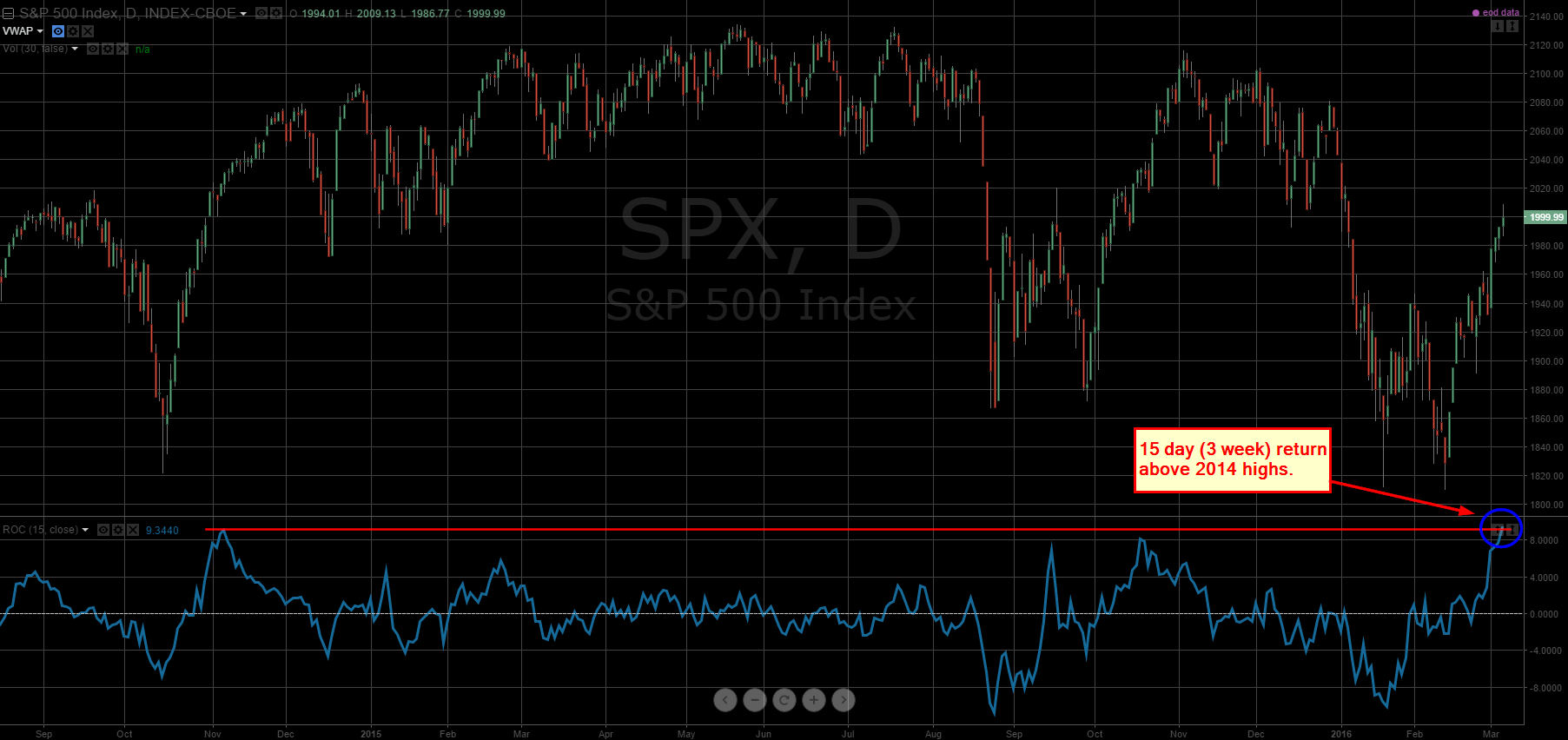The image size is (1568, 740).
Task: Select the ROC (15, close) indicator name
Action: pyautogui.click(x=40, y=530)
